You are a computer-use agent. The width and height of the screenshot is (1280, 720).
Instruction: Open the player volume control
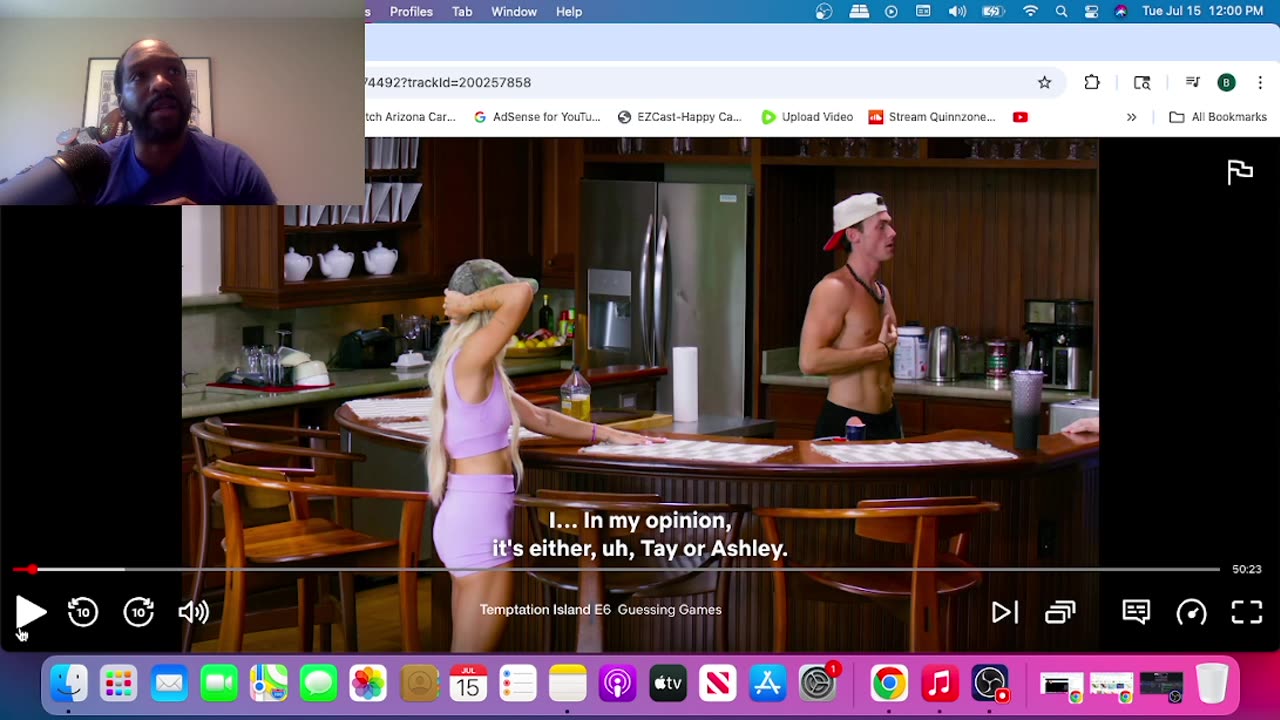pos(193,612)
